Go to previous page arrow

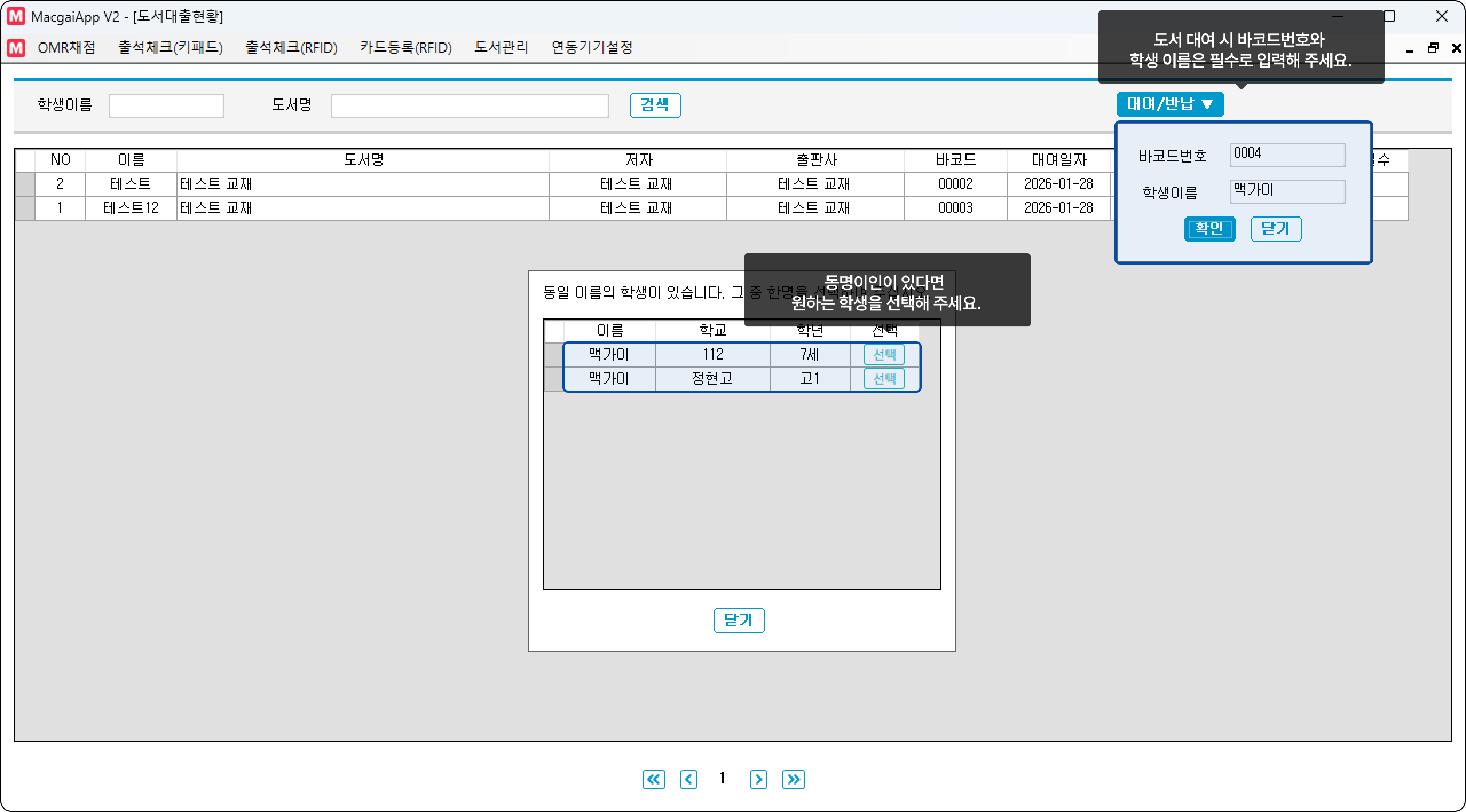click(688, 779)
